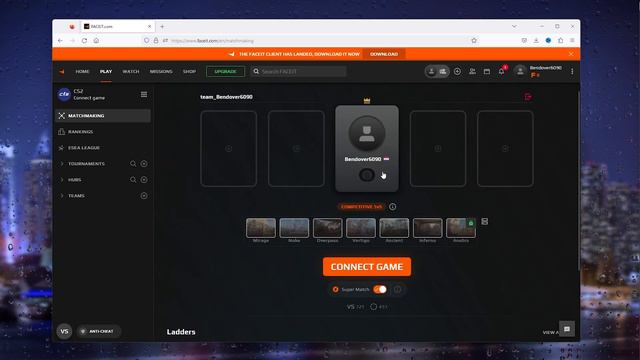The width and height of the screenshot is (640, 360).
Task: Select MATCHMAKING in the sidebar
Action: (x=103, y=116)
